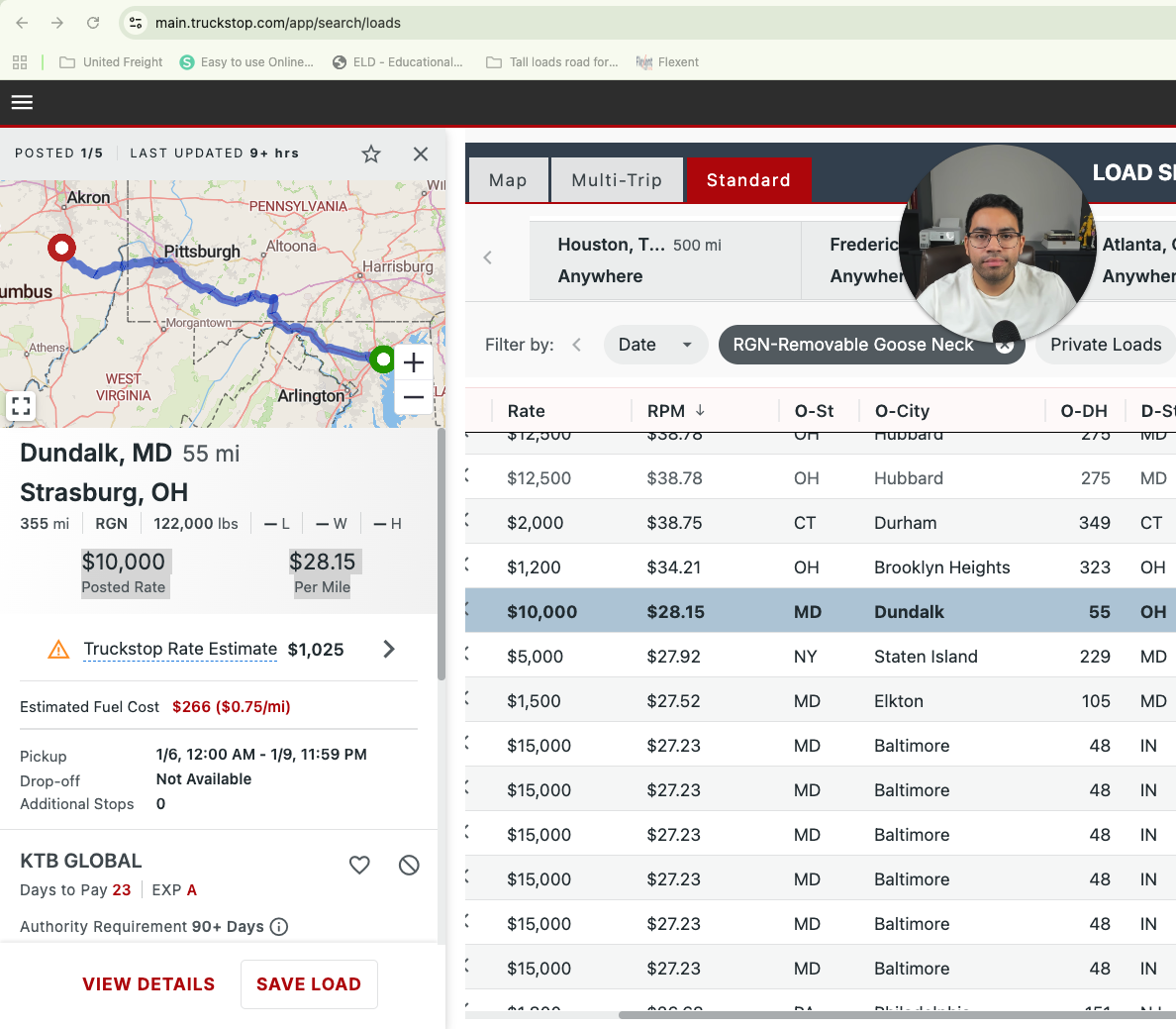Zoom out on the route map
Screen dimensions: 1176x1029
click(x=414, y=397)
